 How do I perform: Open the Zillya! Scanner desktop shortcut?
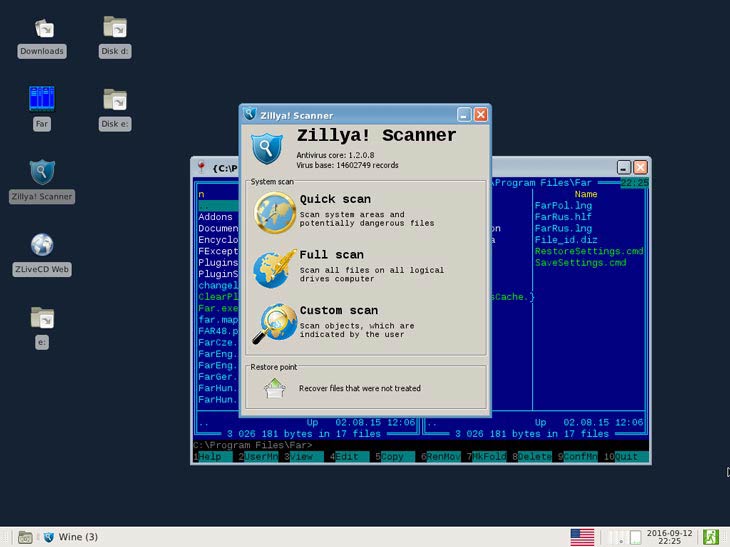tap(41, 173)
